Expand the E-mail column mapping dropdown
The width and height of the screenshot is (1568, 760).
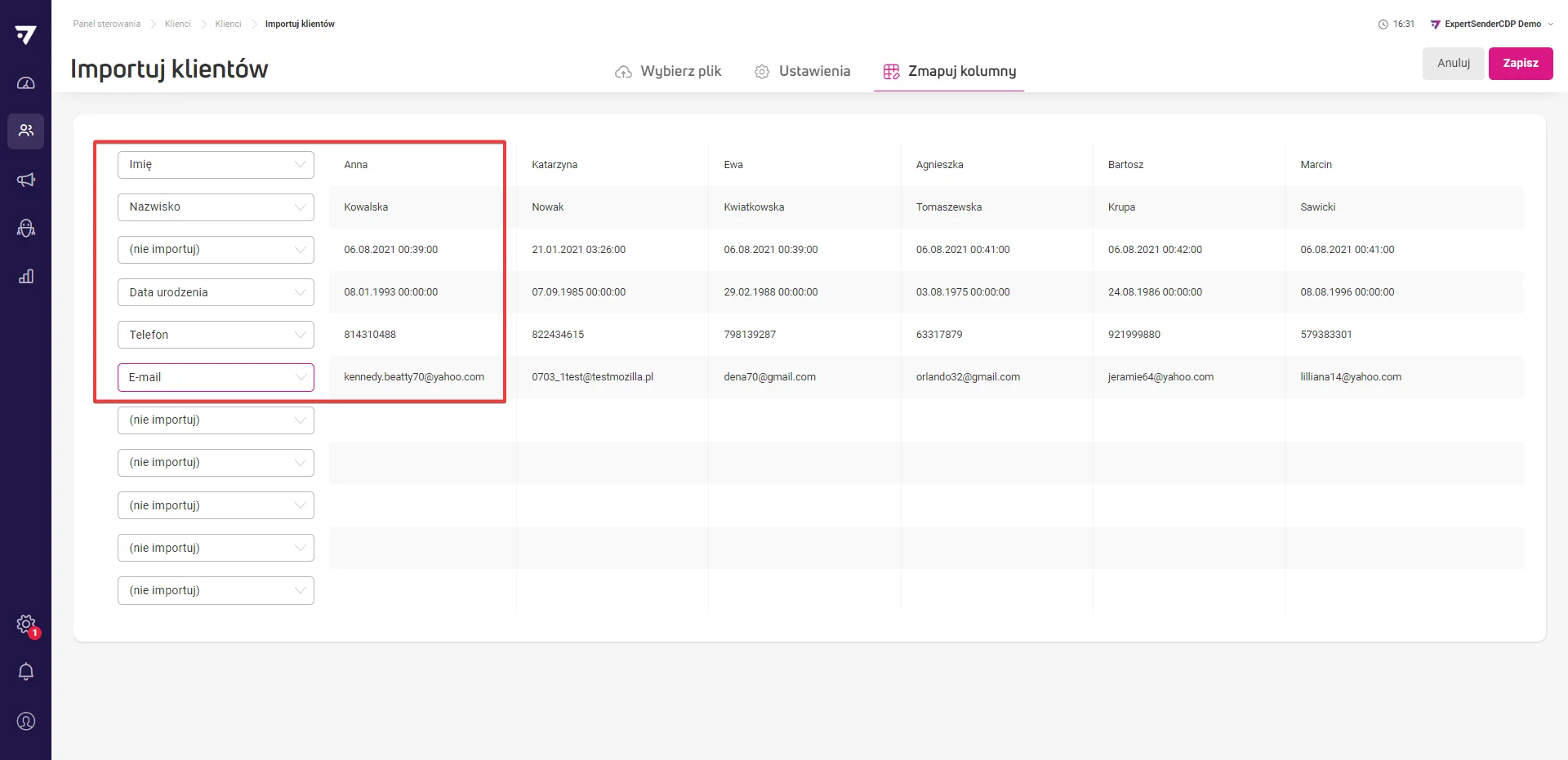[x=216, y=377]
